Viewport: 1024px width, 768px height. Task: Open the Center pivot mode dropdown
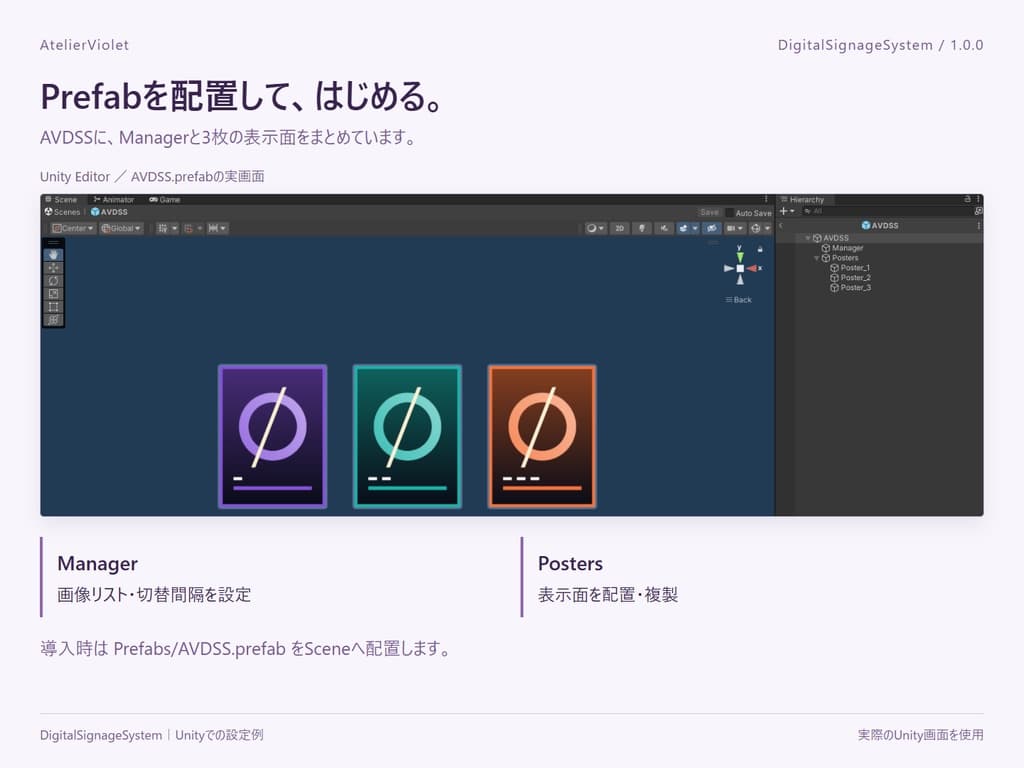(x=73, y=228)
